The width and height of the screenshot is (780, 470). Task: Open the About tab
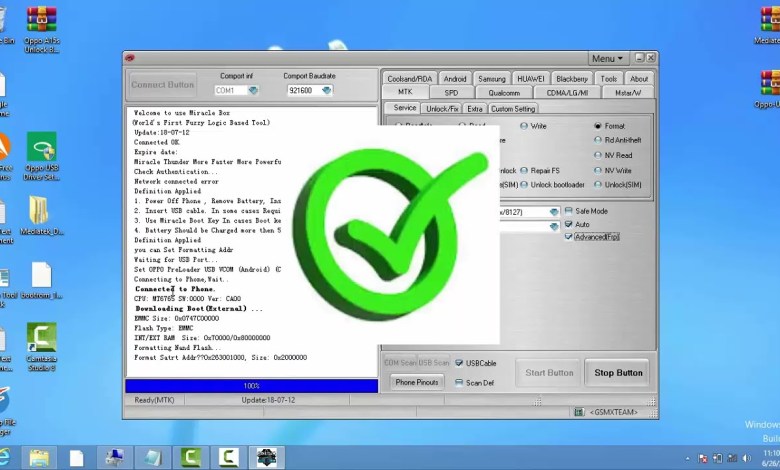coord(639,79)
